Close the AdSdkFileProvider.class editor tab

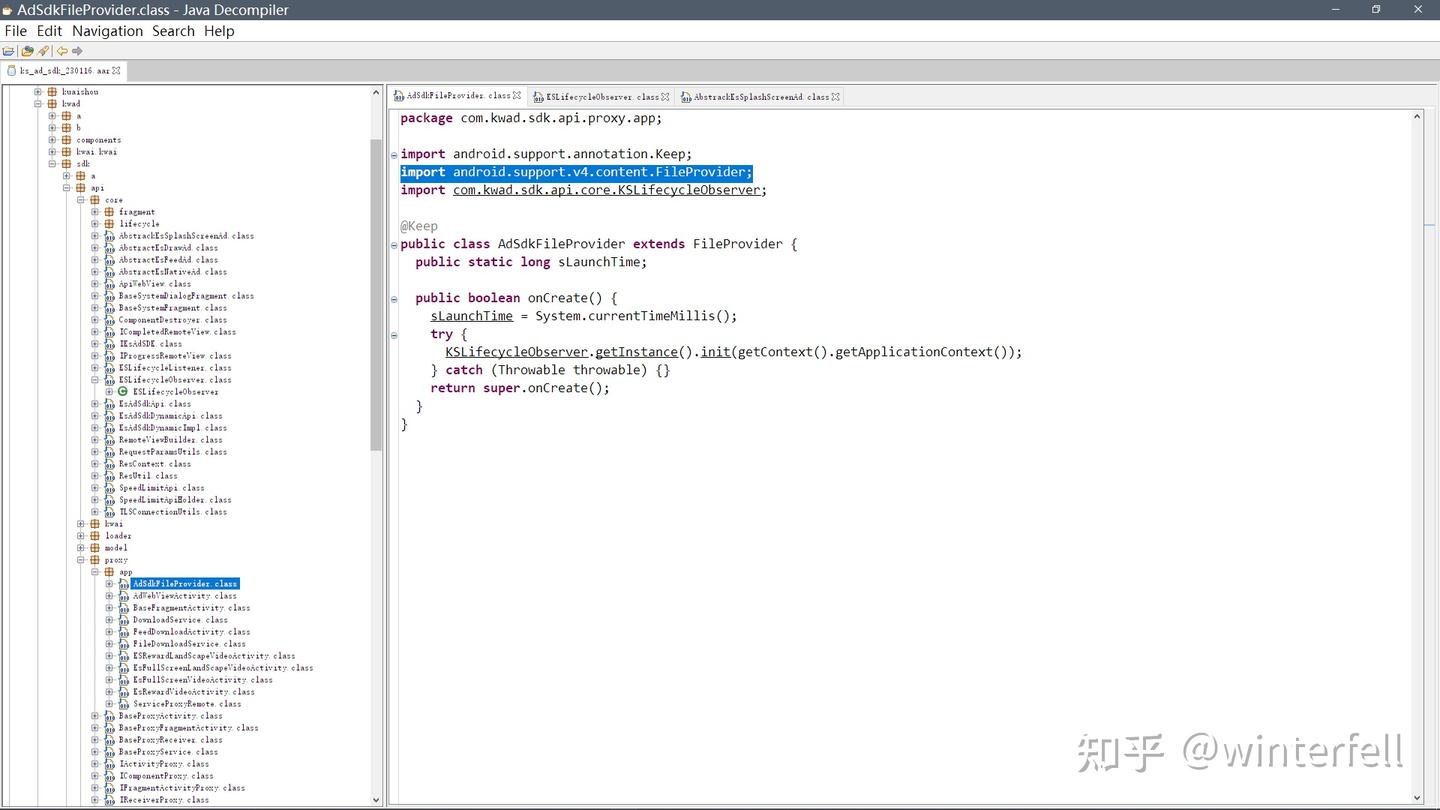point(517,96)
